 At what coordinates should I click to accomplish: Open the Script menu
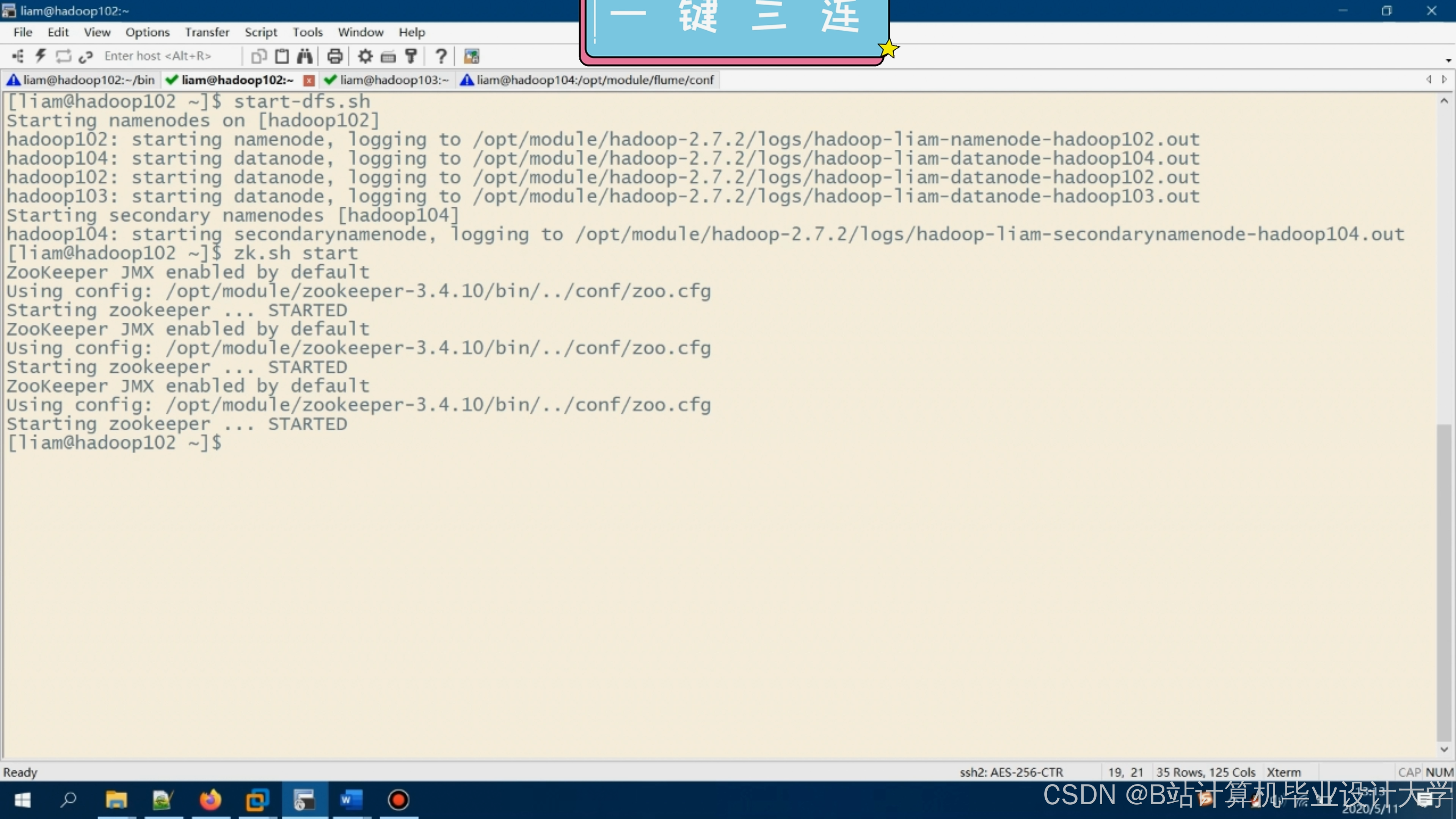260,32
